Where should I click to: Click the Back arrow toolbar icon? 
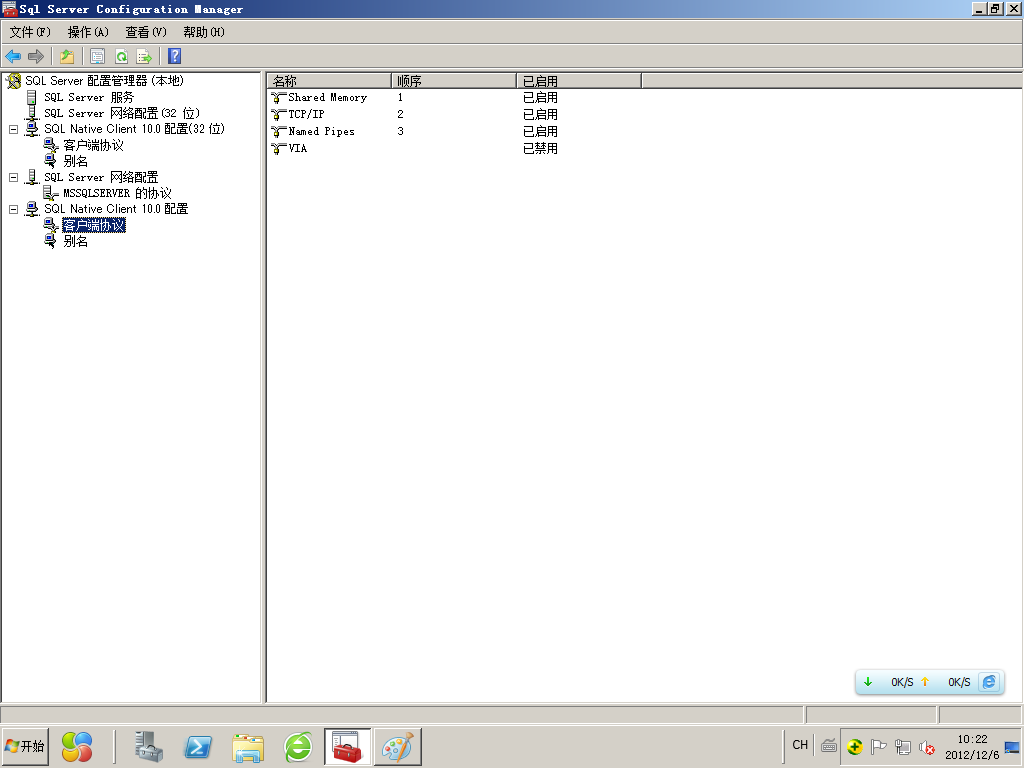tap(13, 57)
